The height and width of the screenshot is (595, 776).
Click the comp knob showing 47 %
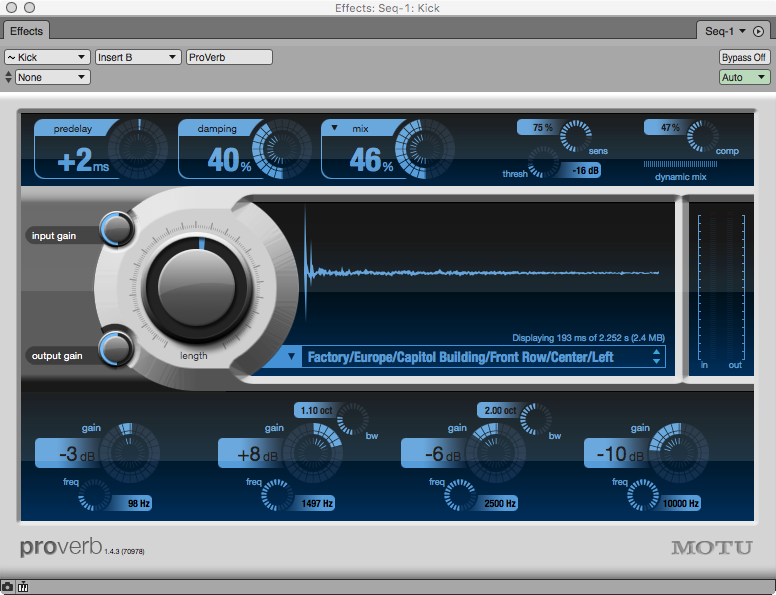coord(703,136)
